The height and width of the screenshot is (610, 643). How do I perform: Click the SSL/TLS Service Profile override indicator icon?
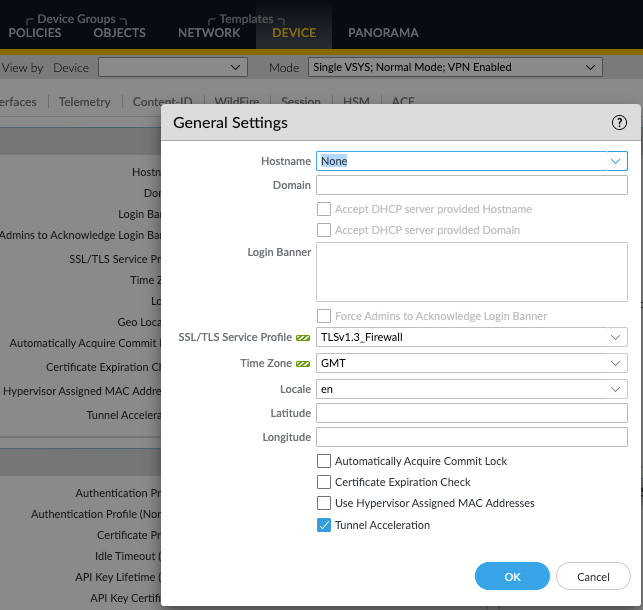tap(304, 337)
